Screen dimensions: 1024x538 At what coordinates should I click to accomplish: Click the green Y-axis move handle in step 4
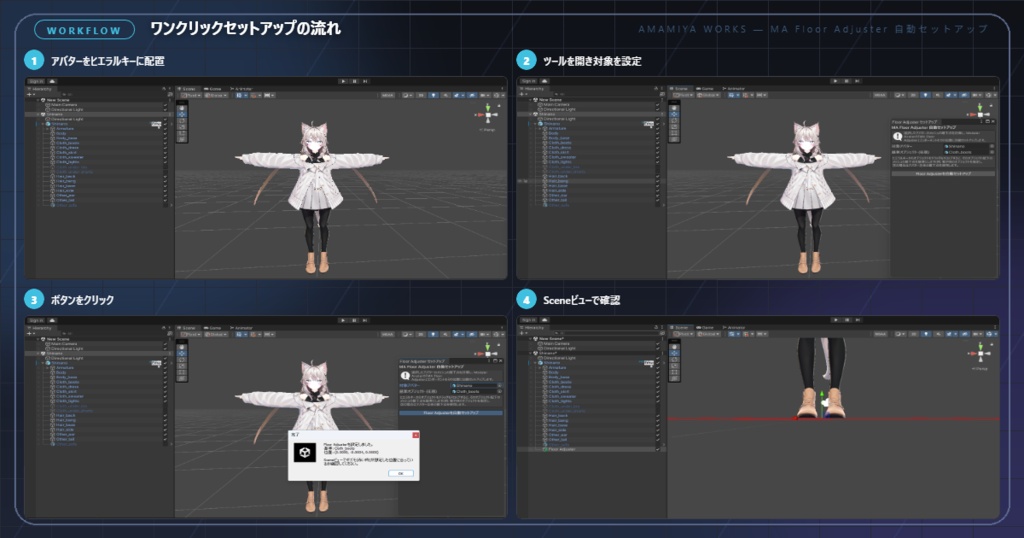[x=822, y=396]
